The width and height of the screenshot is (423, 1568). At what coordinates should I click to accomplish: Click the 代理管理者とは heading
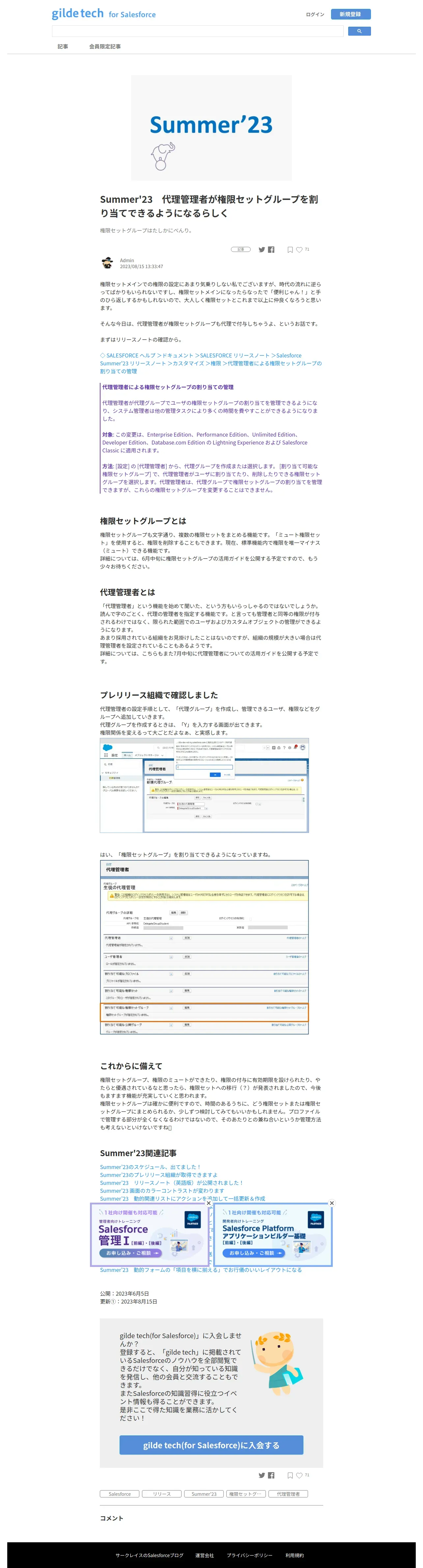(x=127, y=592)
